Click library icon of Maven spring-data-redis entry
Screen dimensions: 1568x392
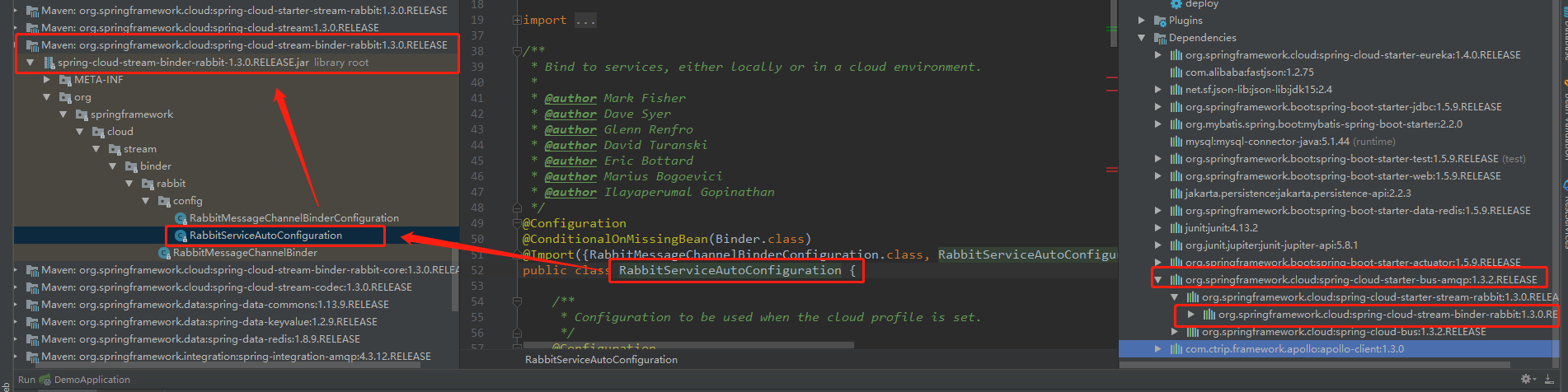pyautogui.click(x=32, y=339)
